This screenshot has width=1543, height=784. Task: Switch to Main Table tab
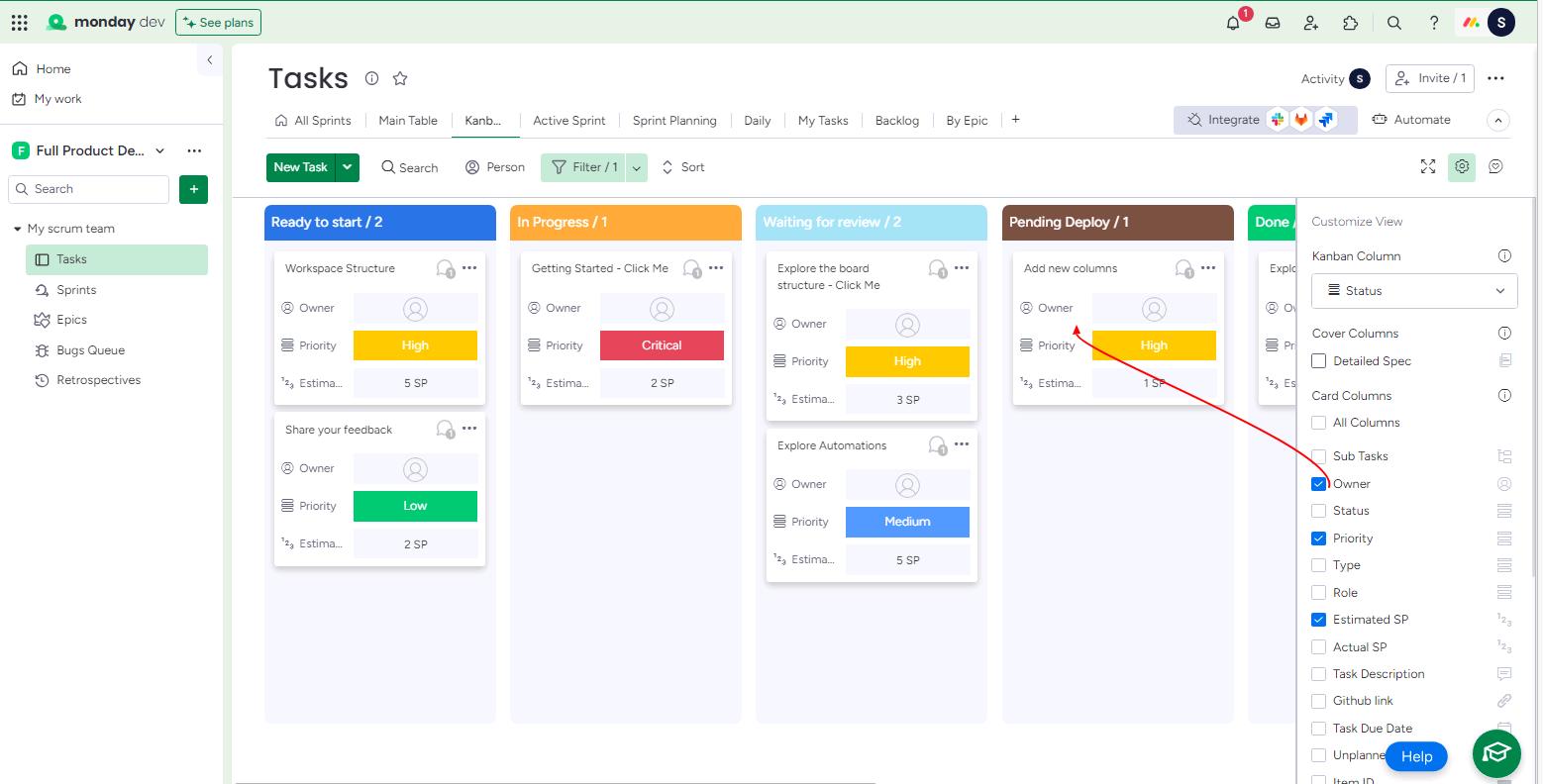pos(408,120)
